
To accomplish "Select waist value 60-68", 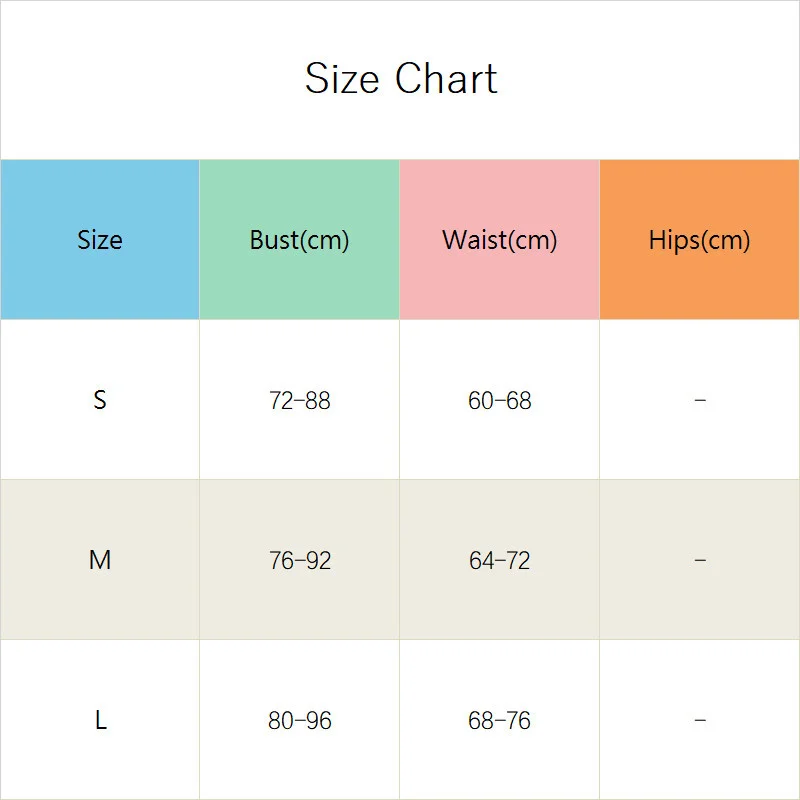I will click(x=499, y=401).
